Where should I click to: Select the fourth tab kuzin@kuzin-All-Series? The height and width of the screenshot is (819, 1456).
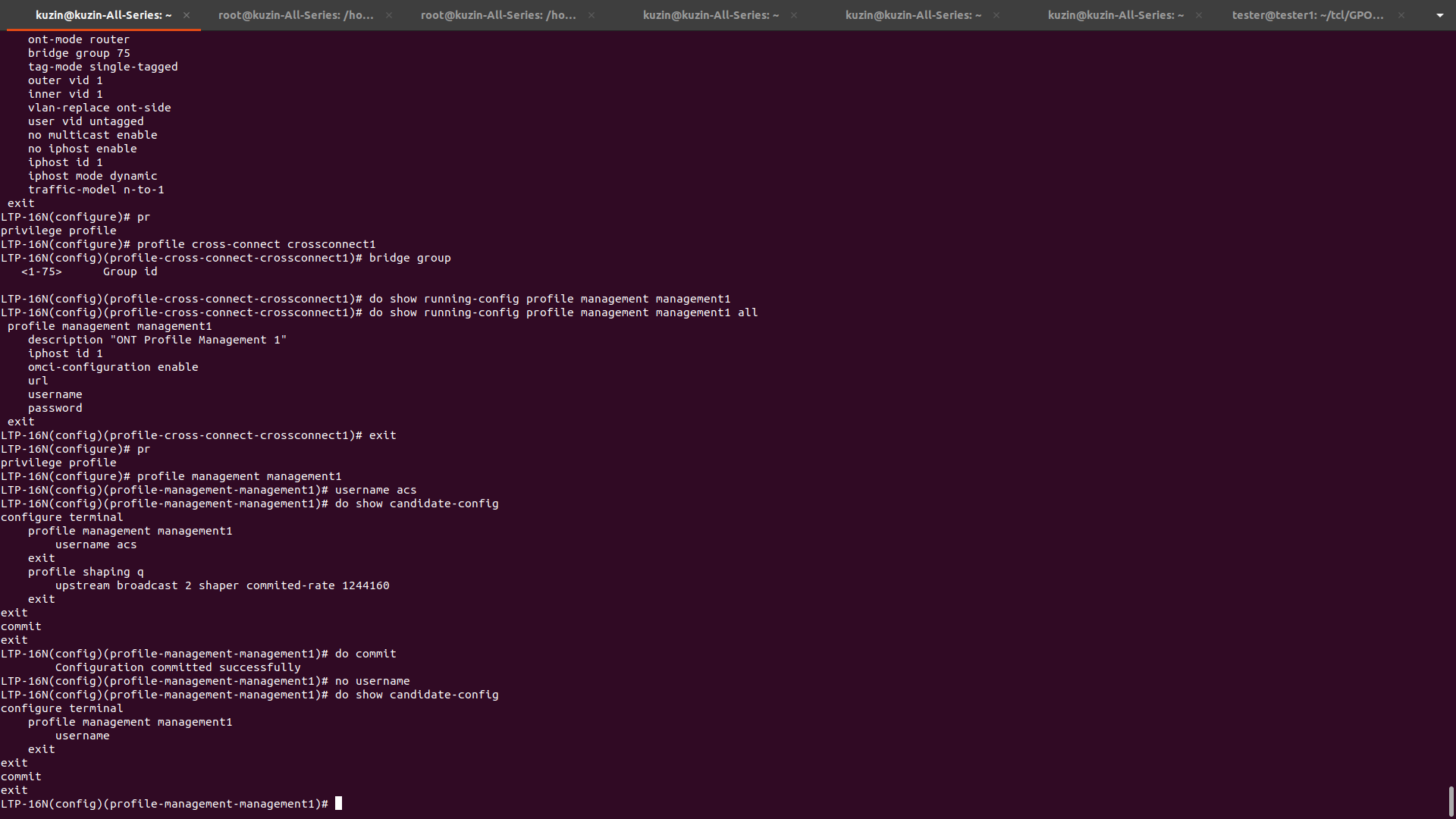pos(711,15)
